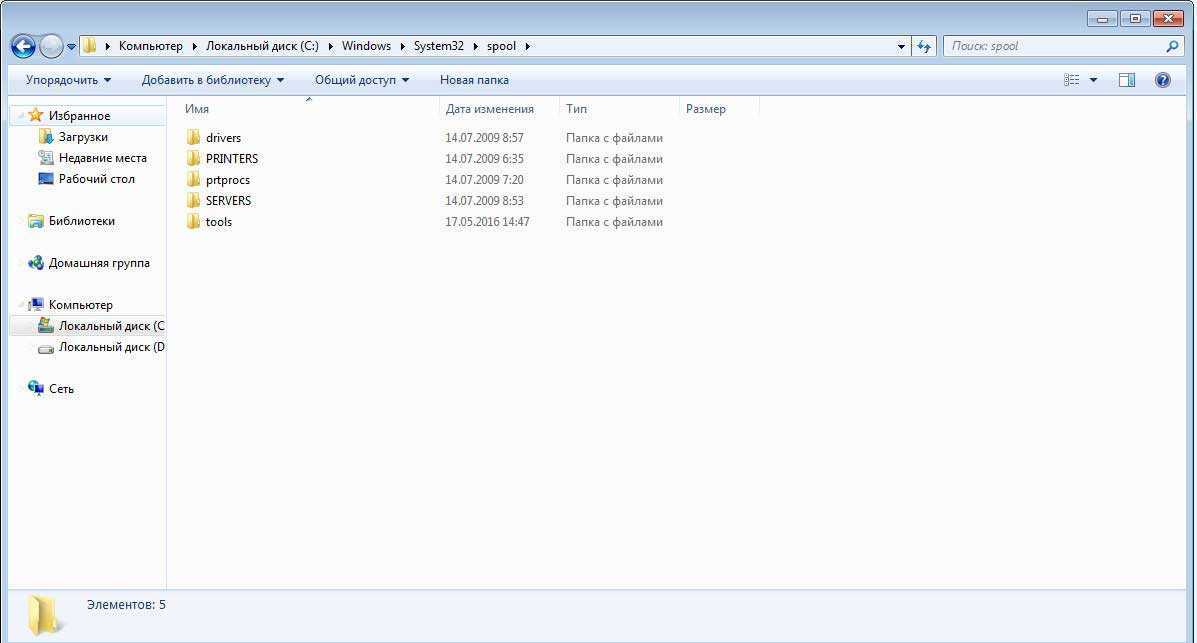Select the drivers folder icon
This screenshot has width=1197, height=643.
tap(193, 138)
